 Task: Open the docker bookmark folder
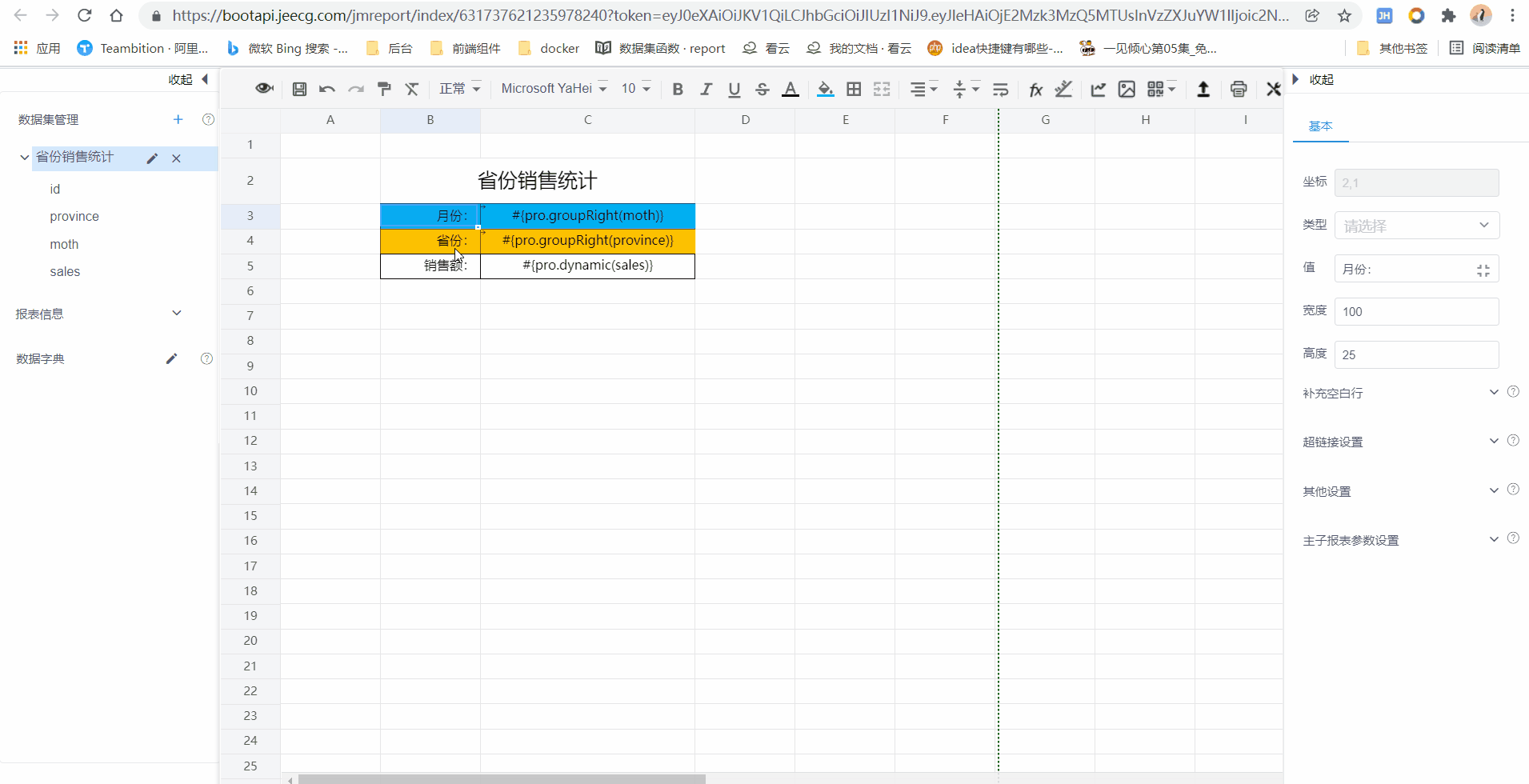click(x=549, y=48)
